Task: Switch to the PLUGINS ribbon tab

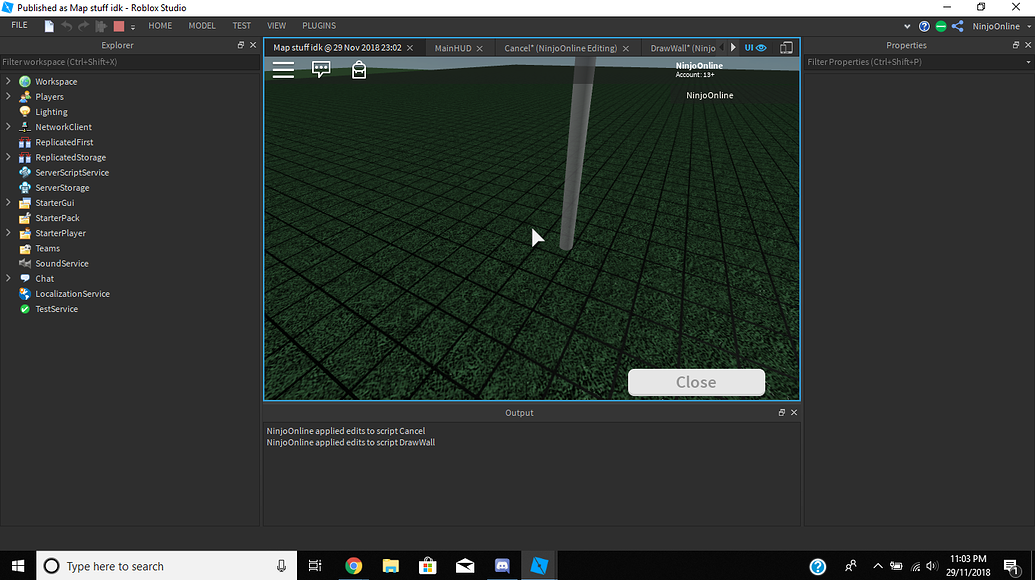Action: click(319, 26)
